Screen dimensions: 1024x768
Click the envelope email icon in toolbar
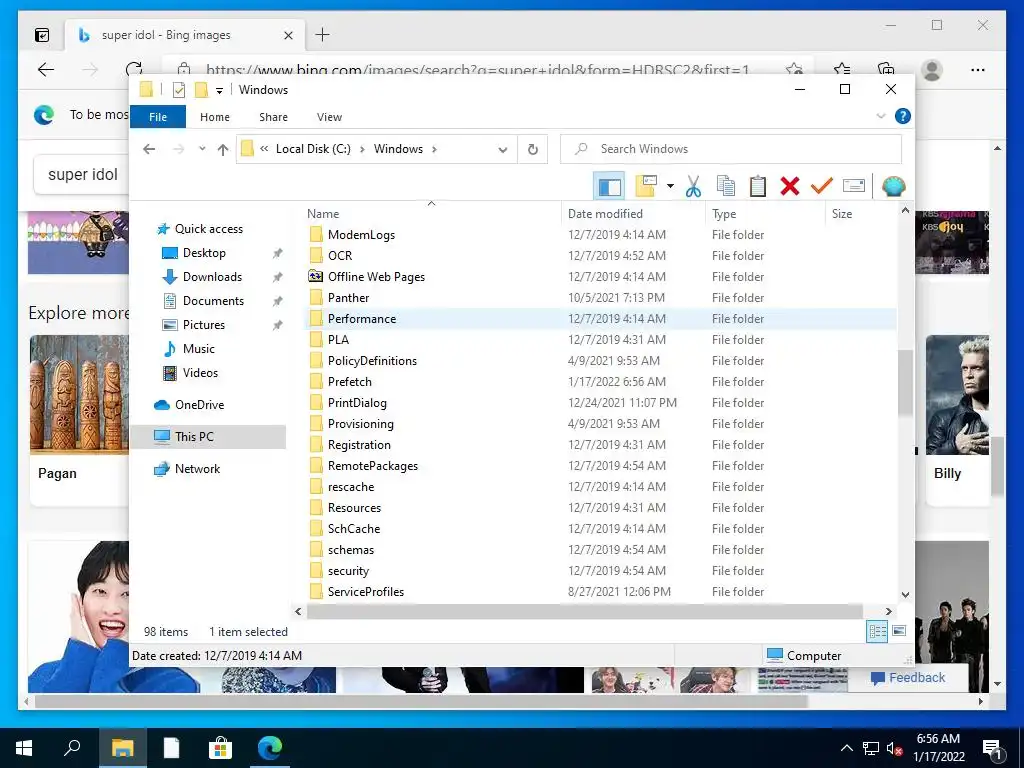854,187
